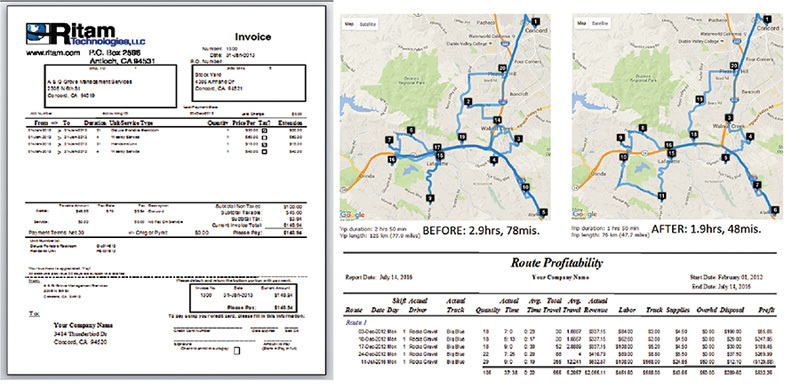
Task: Select stop marker 14 on BEFORE map
Action: (497, 120)
